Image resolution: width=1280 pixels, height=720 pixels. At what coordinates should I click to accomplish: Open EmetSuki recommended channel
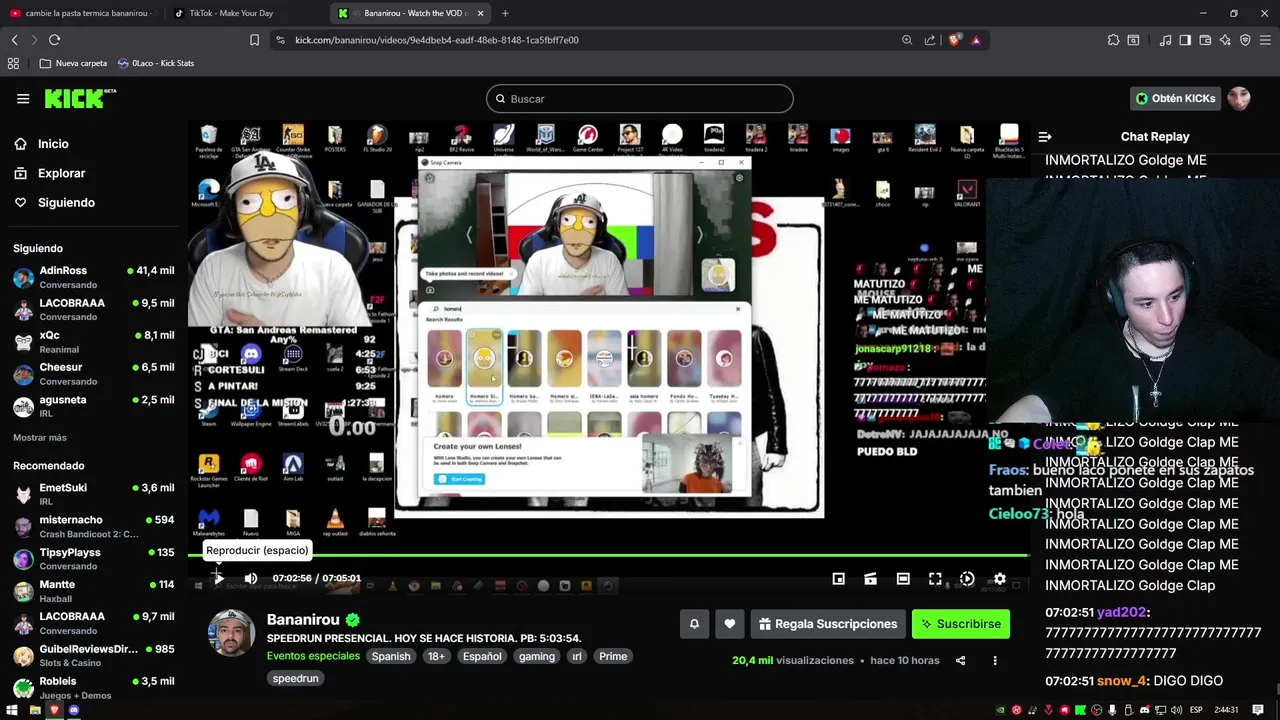pyautogui.click(x=94, y=494)
